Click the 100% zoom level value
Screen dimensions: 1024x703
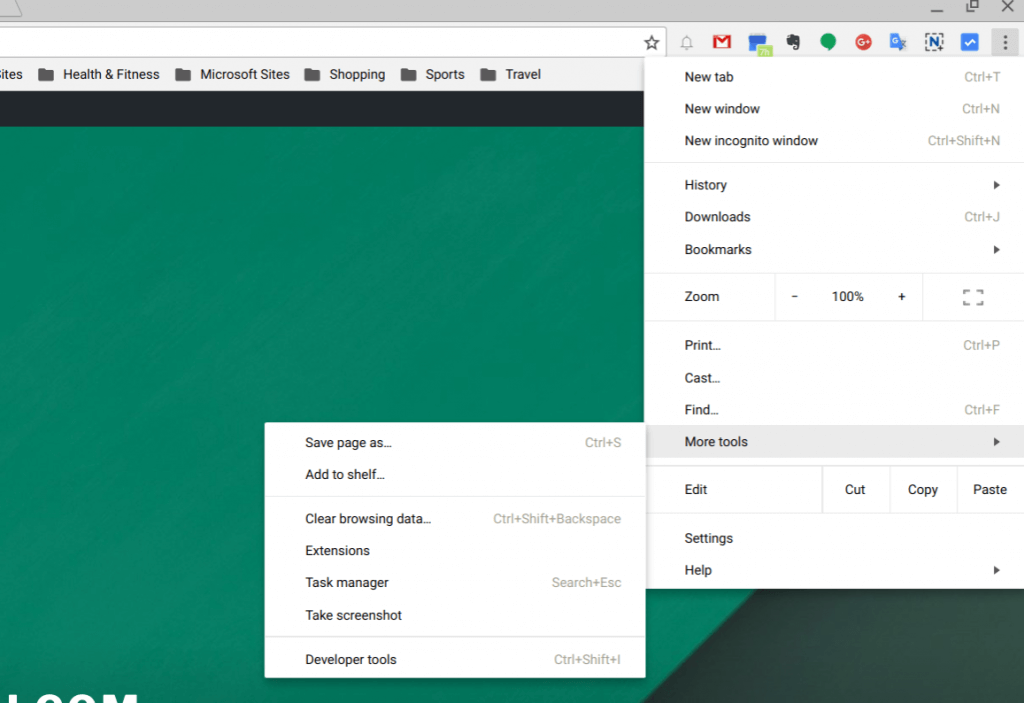coord(848,297)
